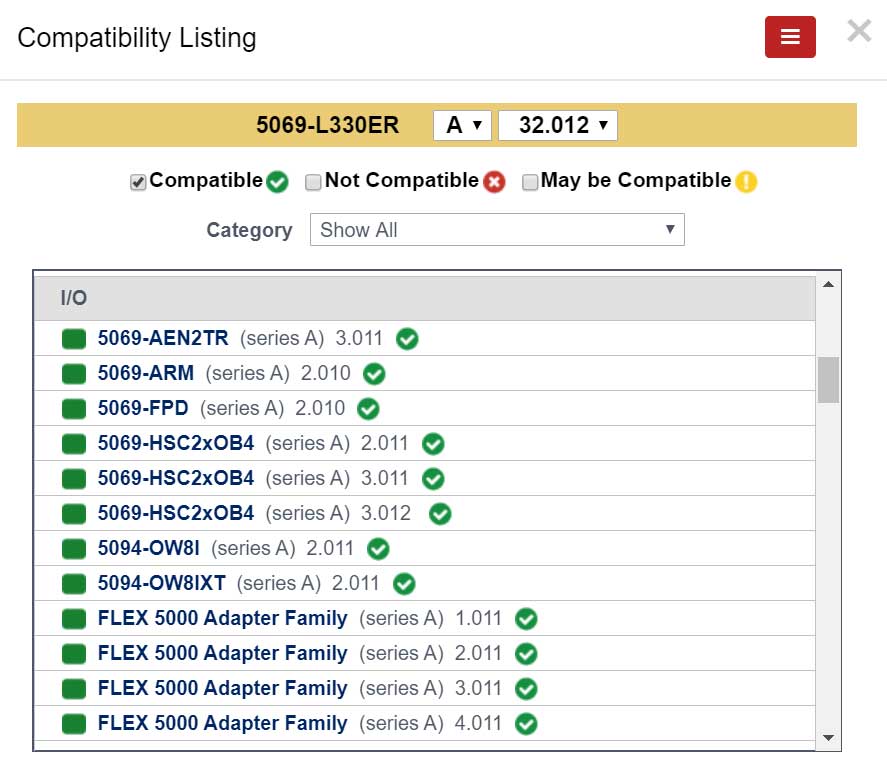Open the 5094-OW8IXT product link

(162, 584)
